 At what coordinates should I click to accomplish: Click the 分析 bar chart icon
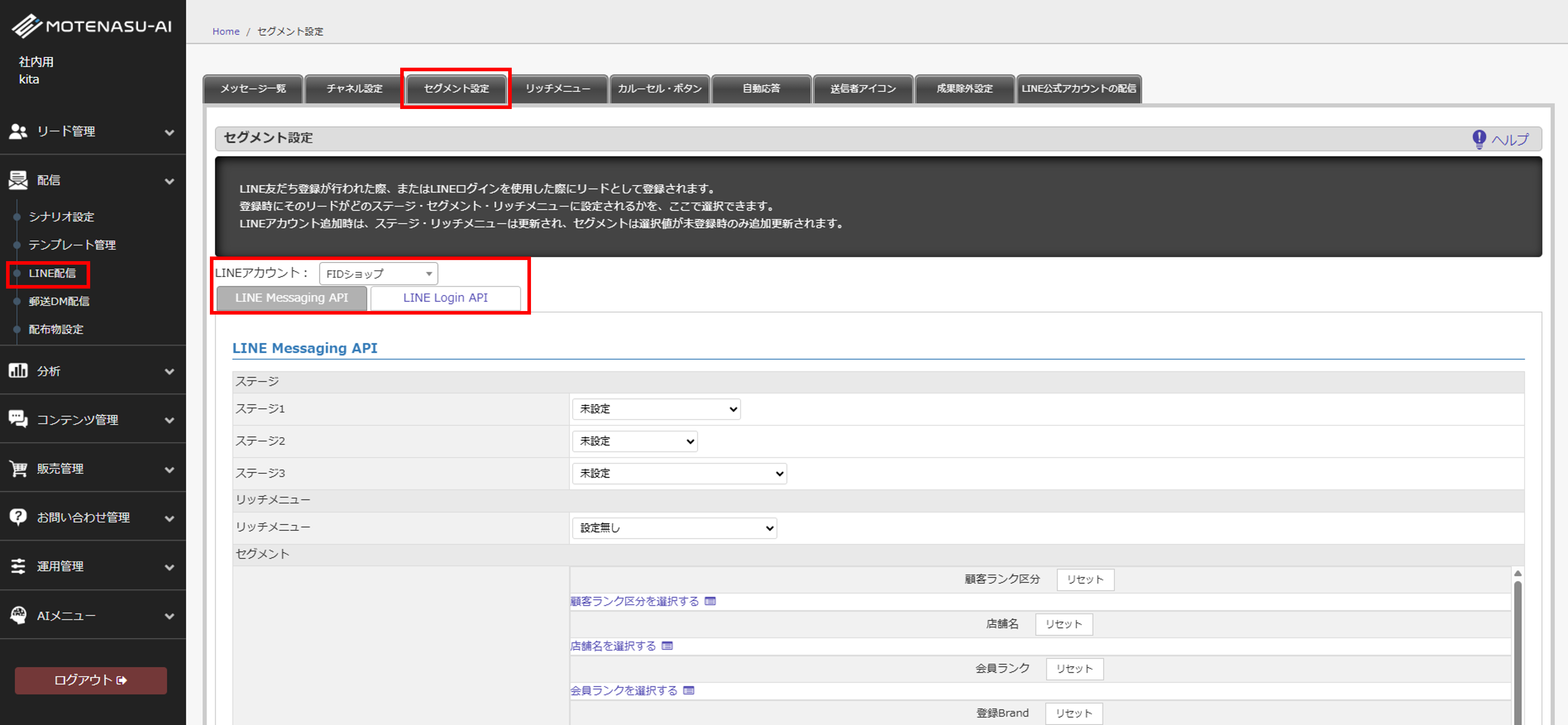click(x=18, y=370)
